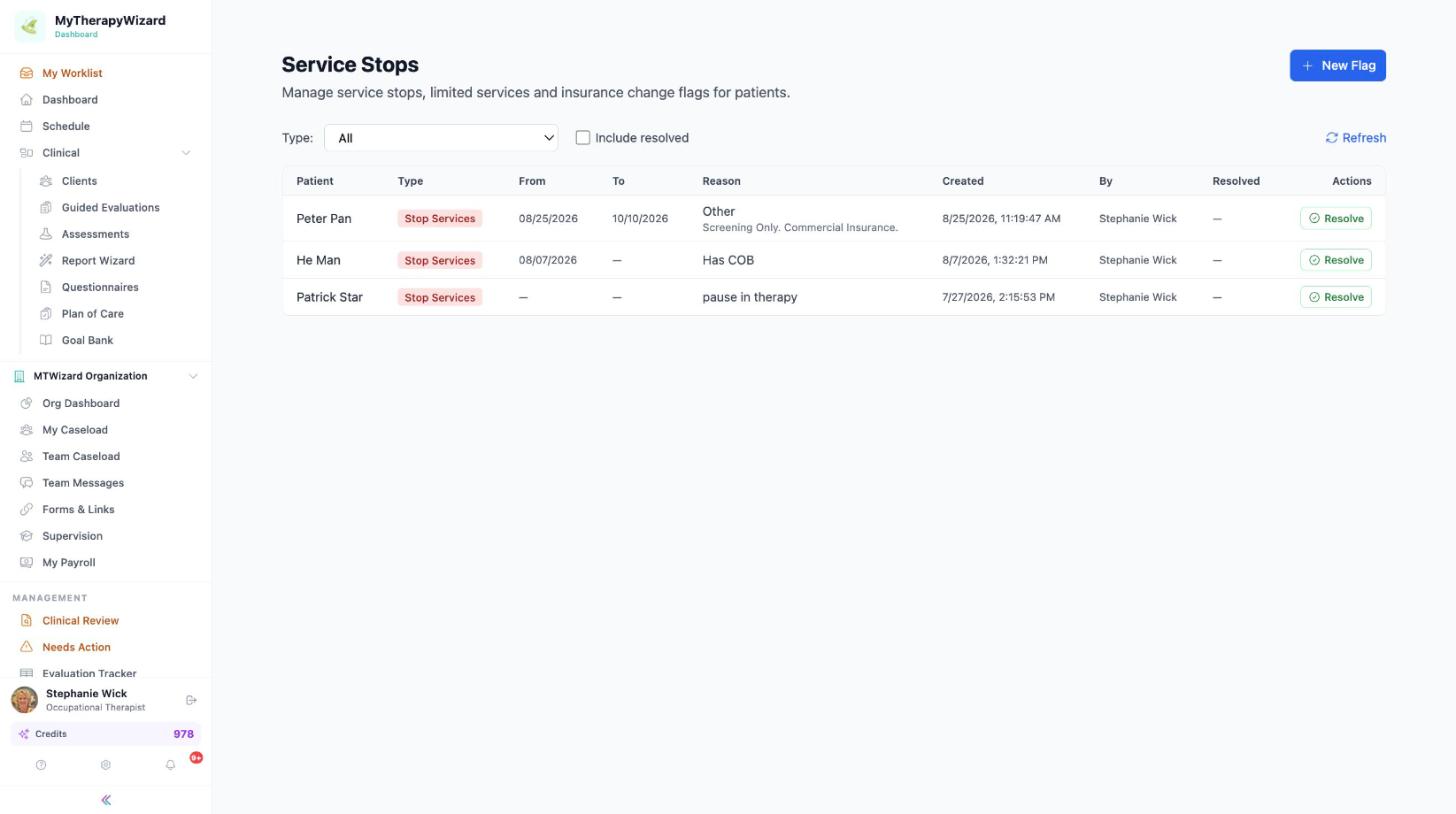The width and height of the screenshot is (1456, 814).
Task: Click the Patrick Star patient name
Action: click(x=329, y=297)
